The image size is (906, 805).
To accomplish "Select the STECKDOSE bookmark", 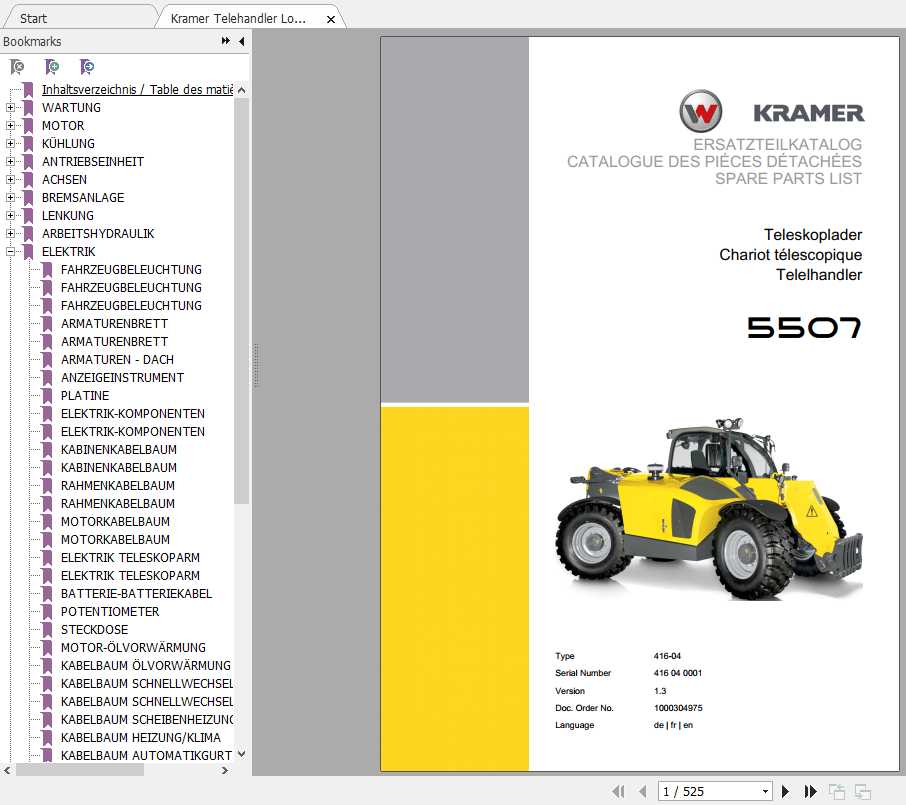I will [94, 630].
